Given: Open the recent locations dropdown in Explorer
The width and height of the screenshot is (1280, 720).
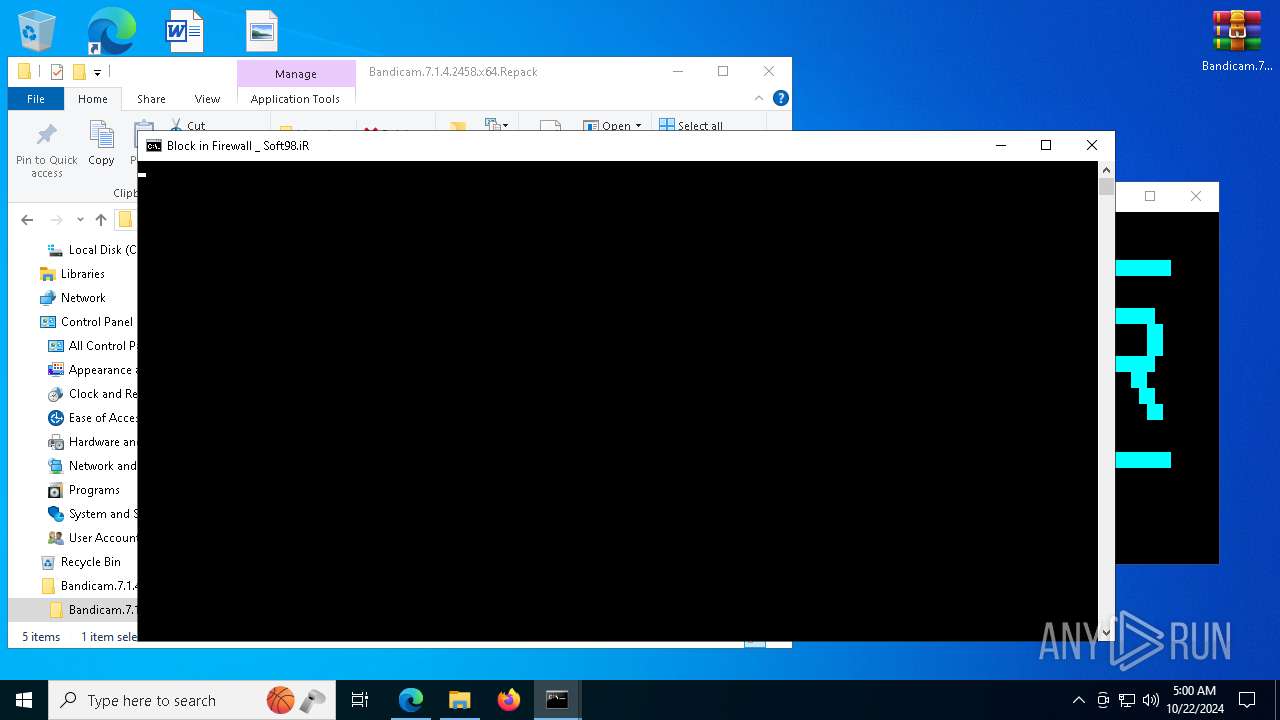Looking at the screenshot, I should click(80, 220).
